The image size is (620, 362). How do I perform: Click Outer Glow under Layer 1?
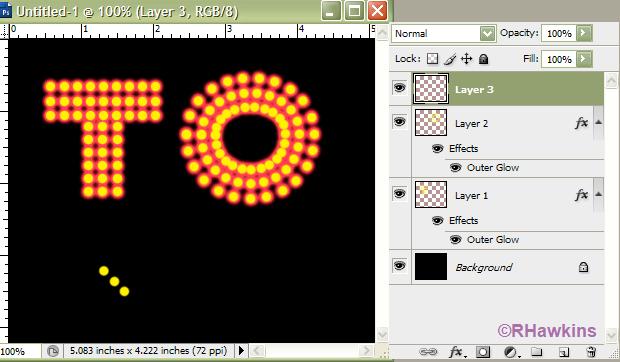493,239
